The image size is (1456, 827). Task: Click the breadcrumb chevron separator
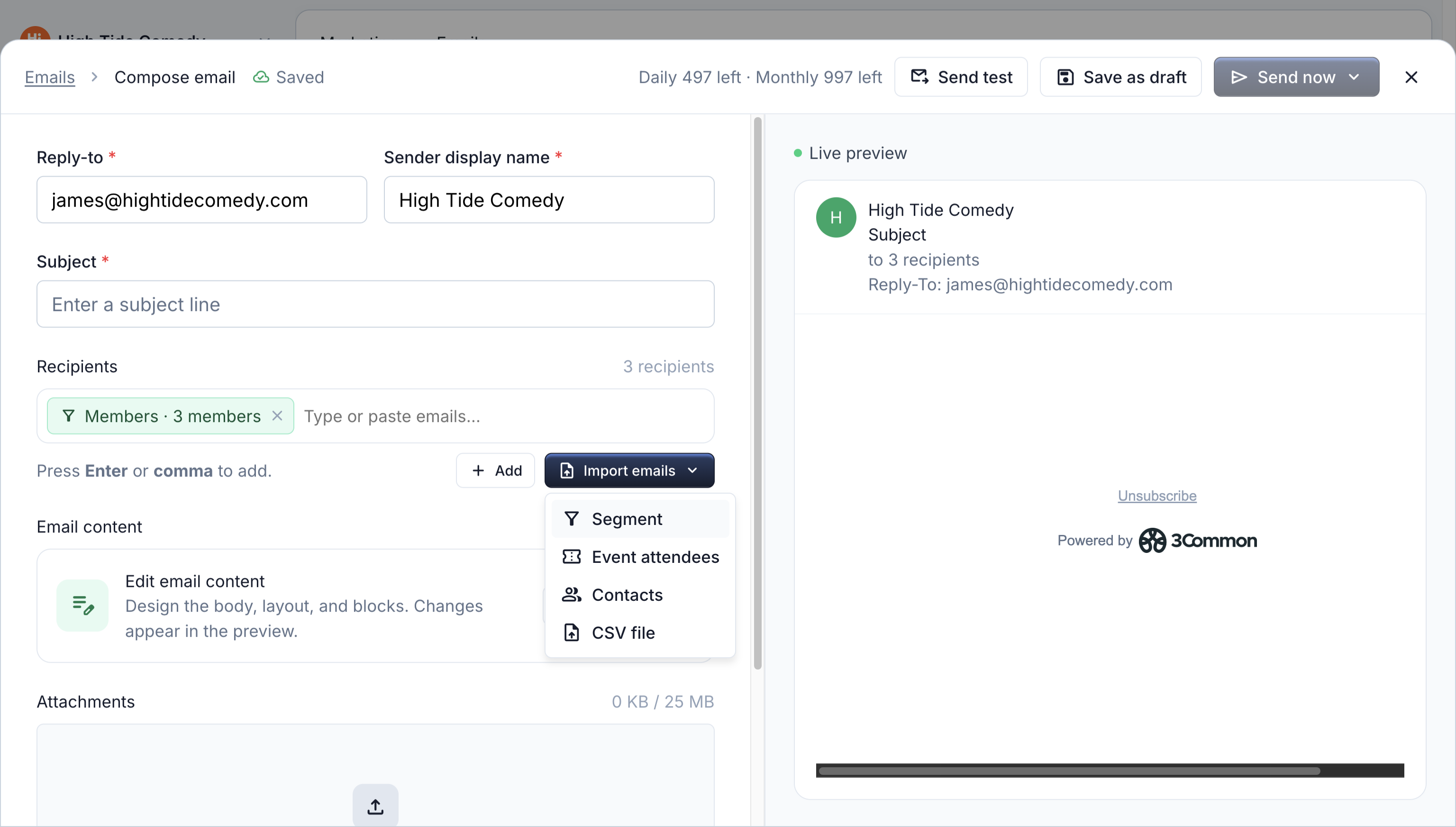(94, 77)
